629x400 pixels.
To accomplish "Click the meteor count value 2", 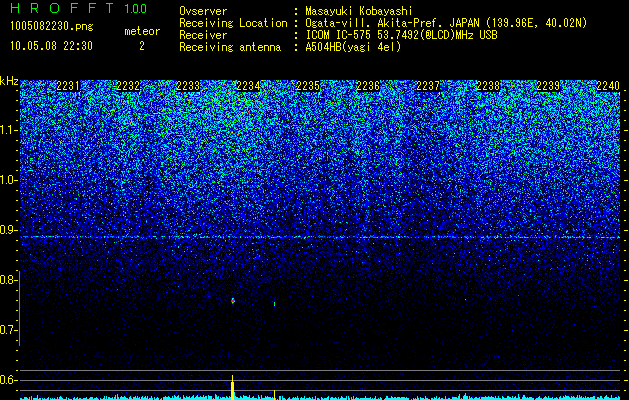I will point(142,46).
